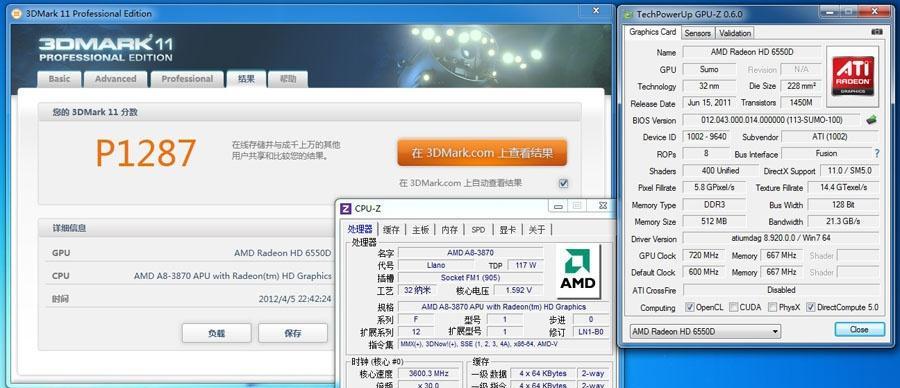Click the 负载 button in 3DMark

(216, 333)
